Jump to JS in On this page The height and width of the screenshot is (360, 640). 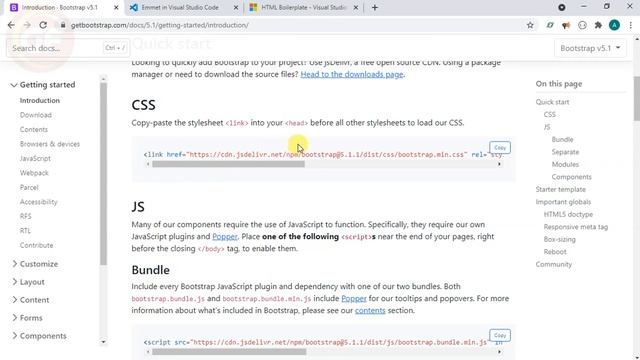point(547,127)
